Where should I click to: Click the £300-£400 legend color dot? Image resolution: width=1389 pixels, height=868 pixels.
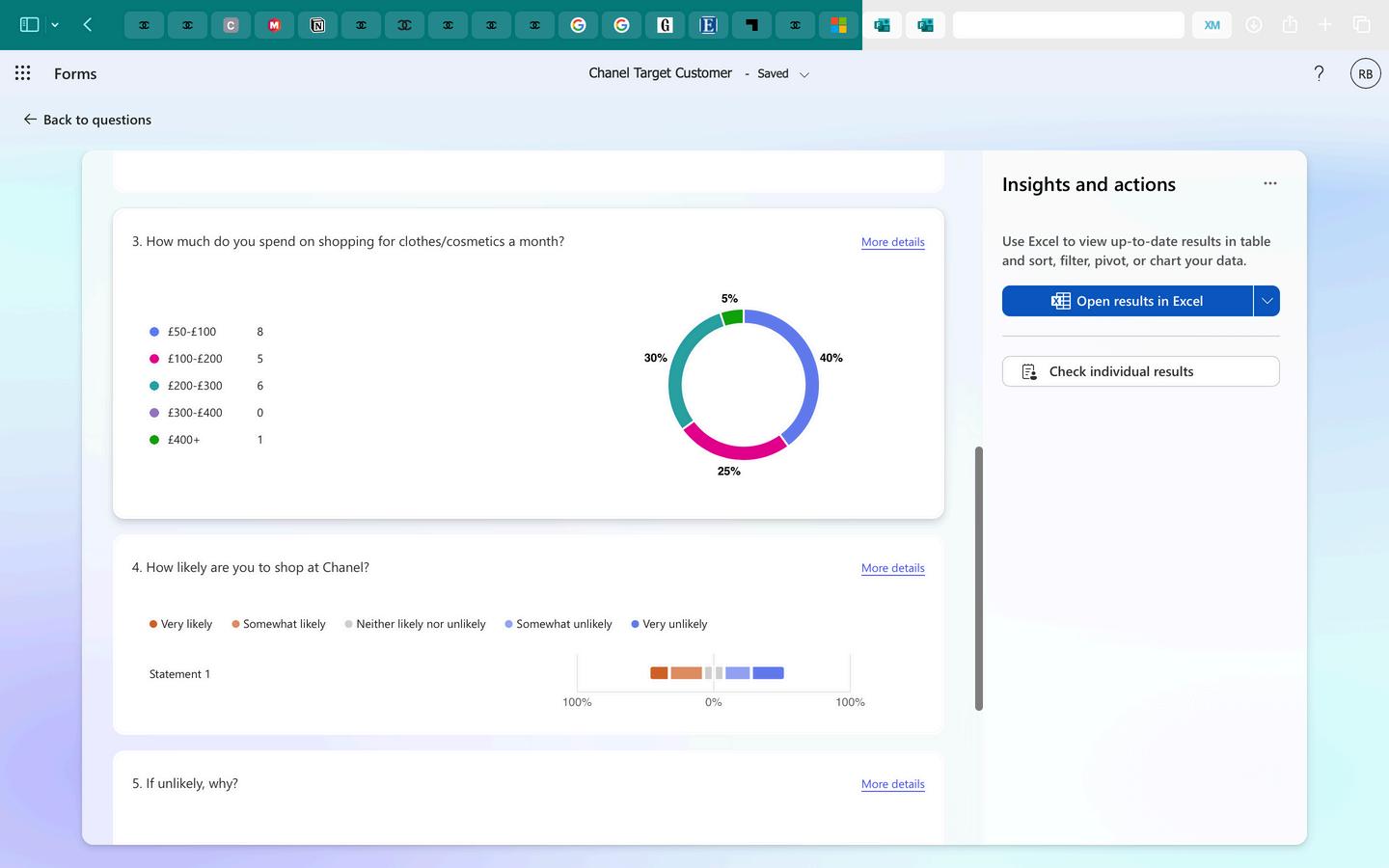coord(154,413)
